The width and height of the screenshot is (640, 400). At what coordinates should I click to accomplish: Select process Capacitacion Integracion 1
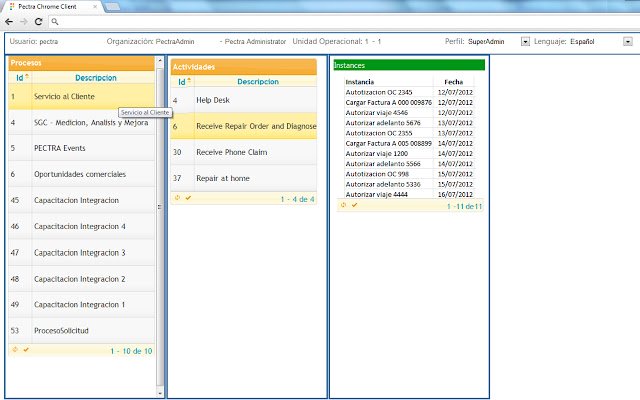(81, 305)
